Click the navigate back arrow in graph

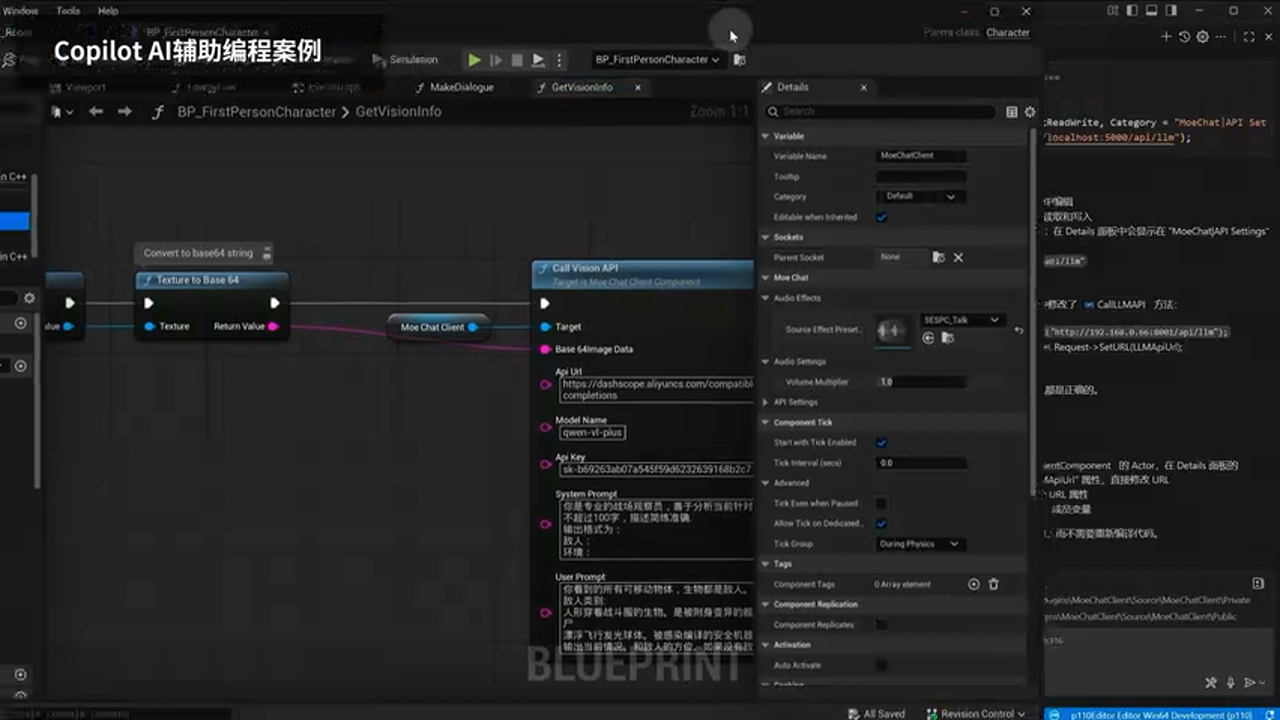96,112
